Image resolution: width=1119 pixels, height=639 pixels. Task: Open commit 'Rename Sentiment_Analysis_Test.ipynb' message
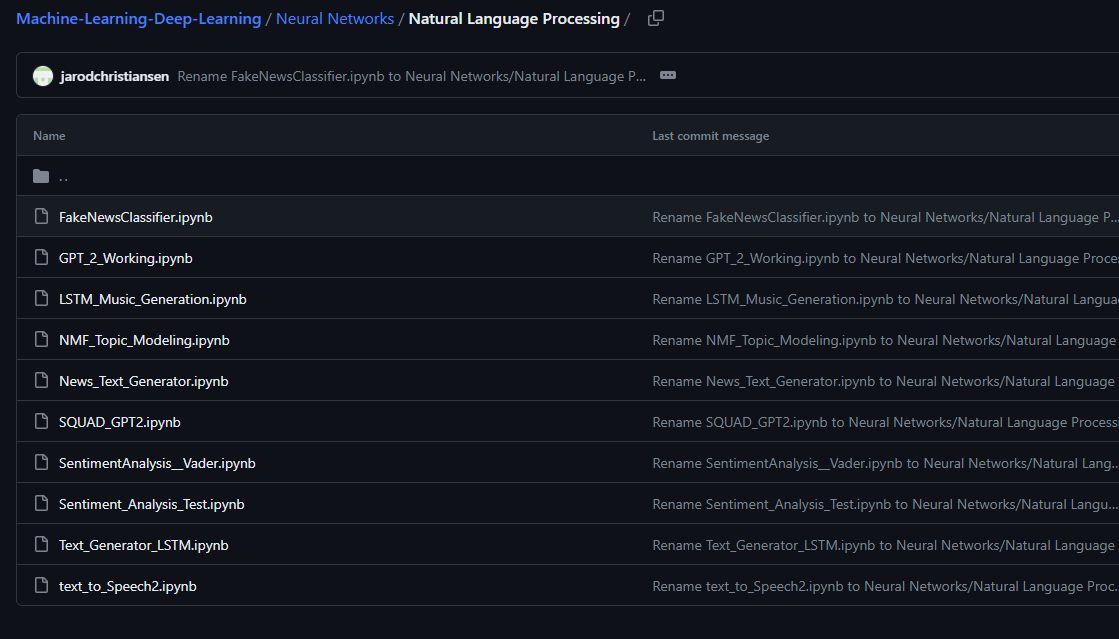pos(885,505)
